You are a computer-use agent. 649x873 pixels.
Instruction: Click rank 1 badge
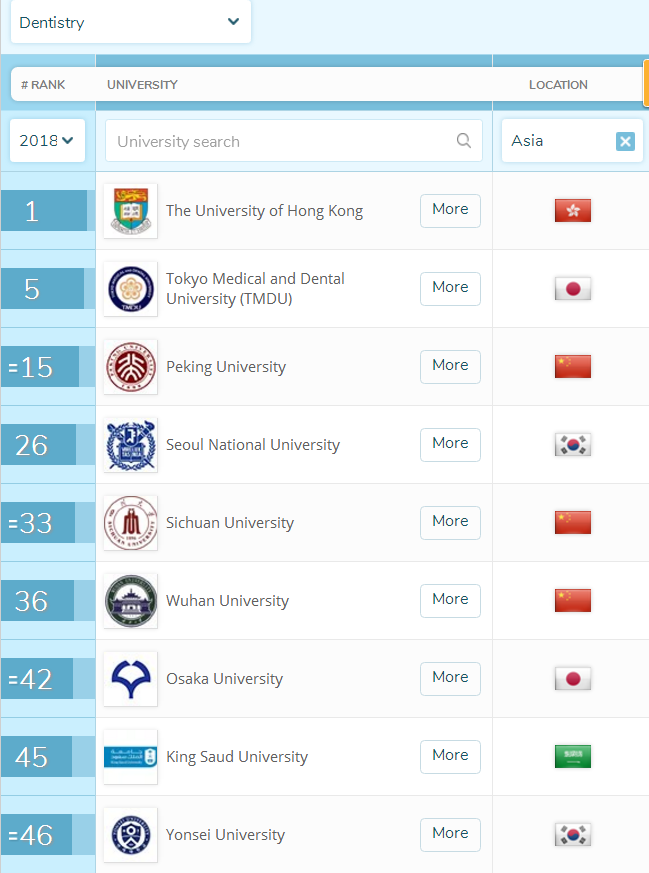44,210
